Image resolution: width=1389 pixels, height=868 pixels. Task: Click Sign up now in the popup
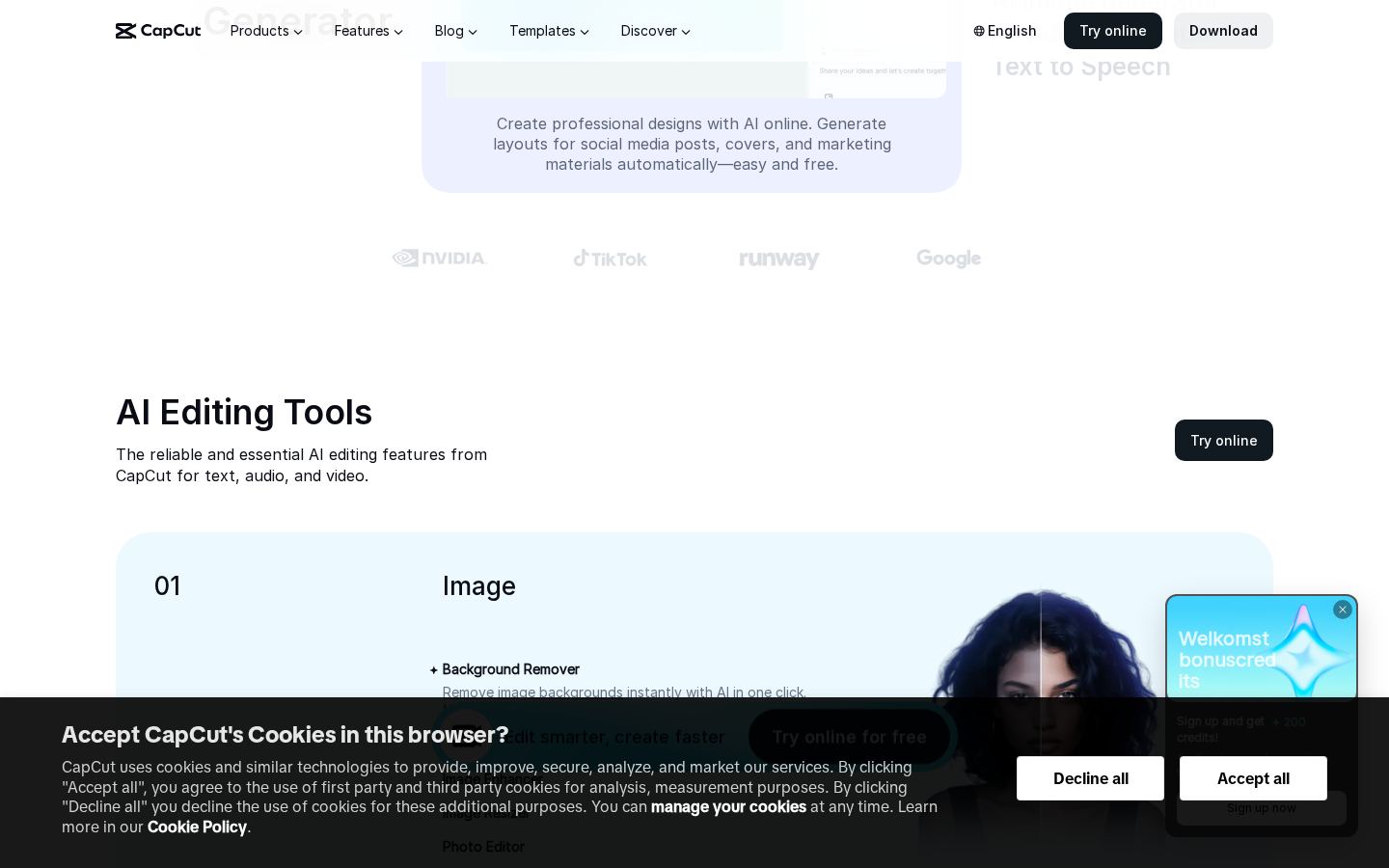1262,808
